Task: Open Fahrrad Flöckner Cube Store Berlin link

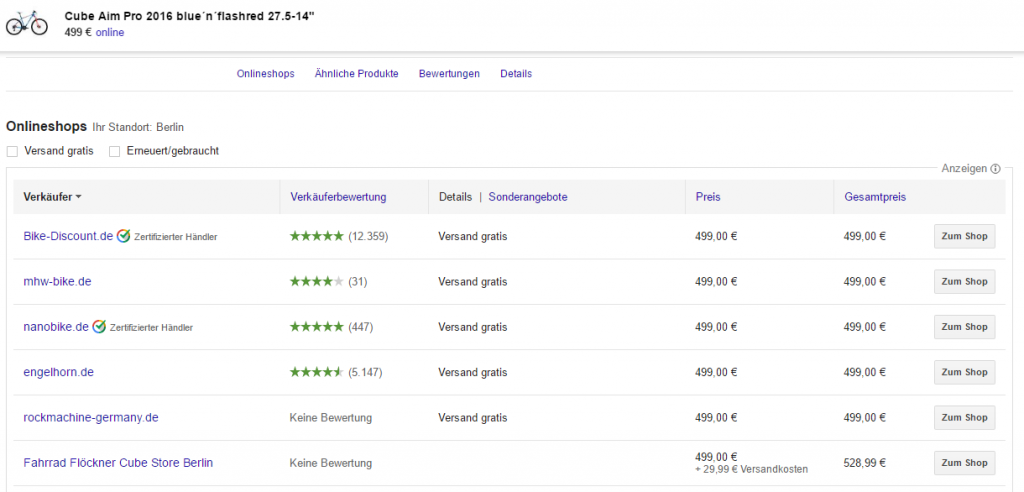Action: coord(118,463)
